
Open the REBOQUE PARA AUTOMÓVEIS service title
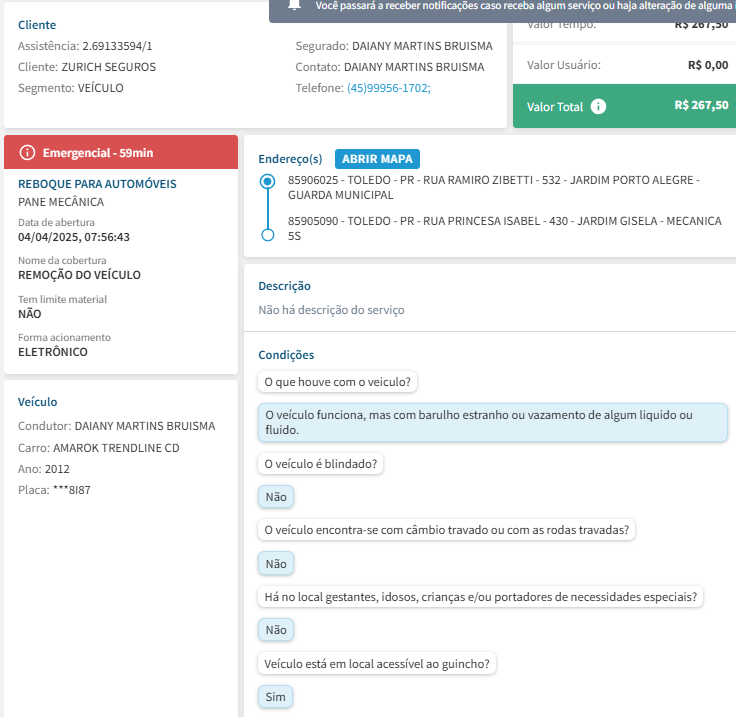click(x=97, y=184)
